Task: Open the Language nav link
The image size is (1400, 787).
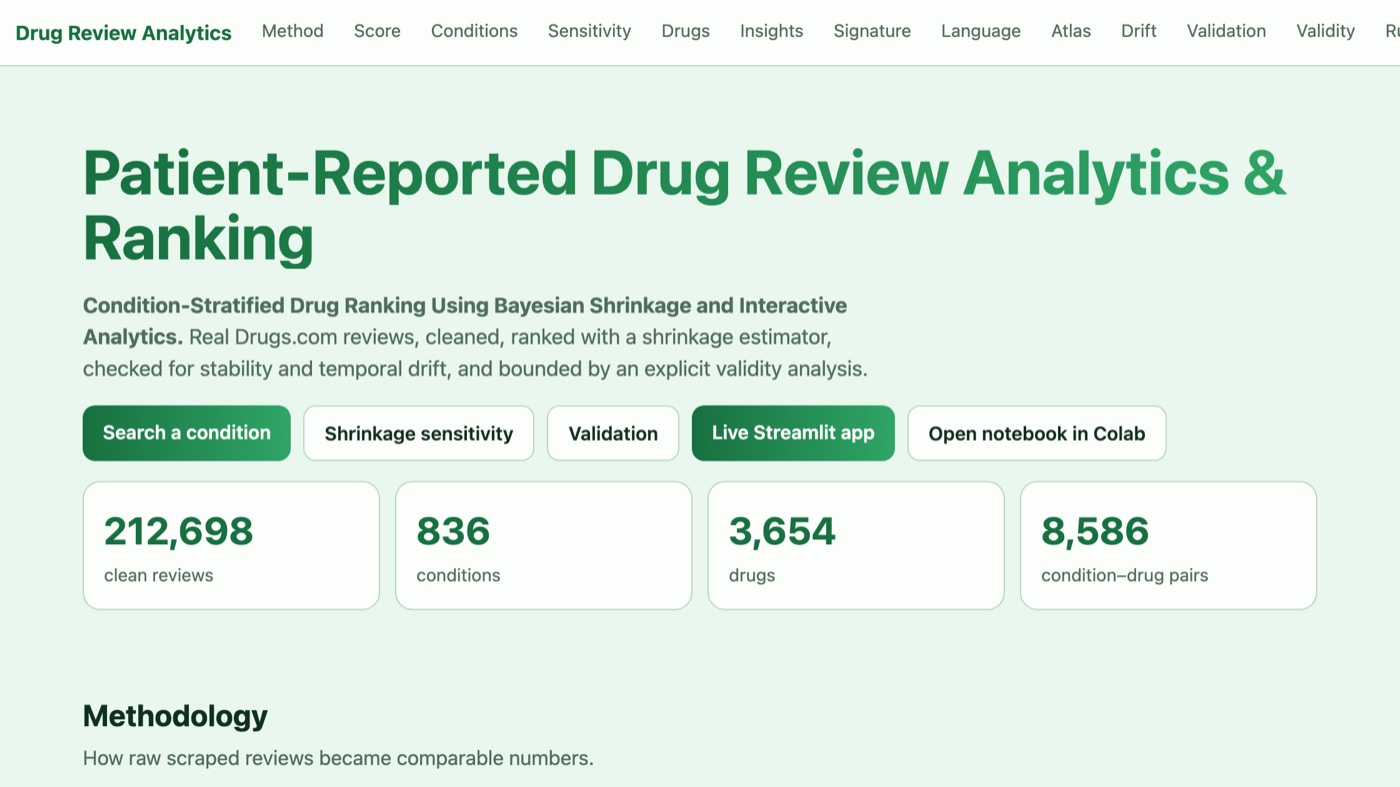Action: 981,31
